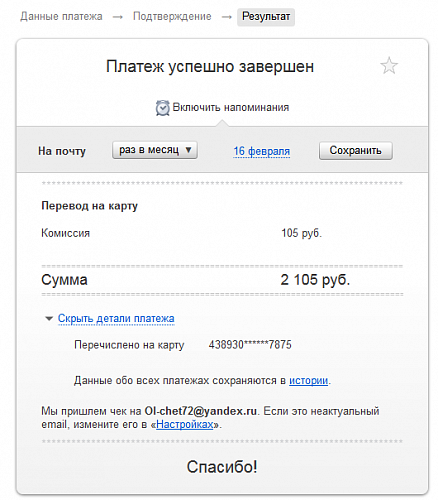Viewport: 438px width, 500px height.
Task: Collapse details via Скрыть детали платежа link
Action: click(x=116, y=318)
